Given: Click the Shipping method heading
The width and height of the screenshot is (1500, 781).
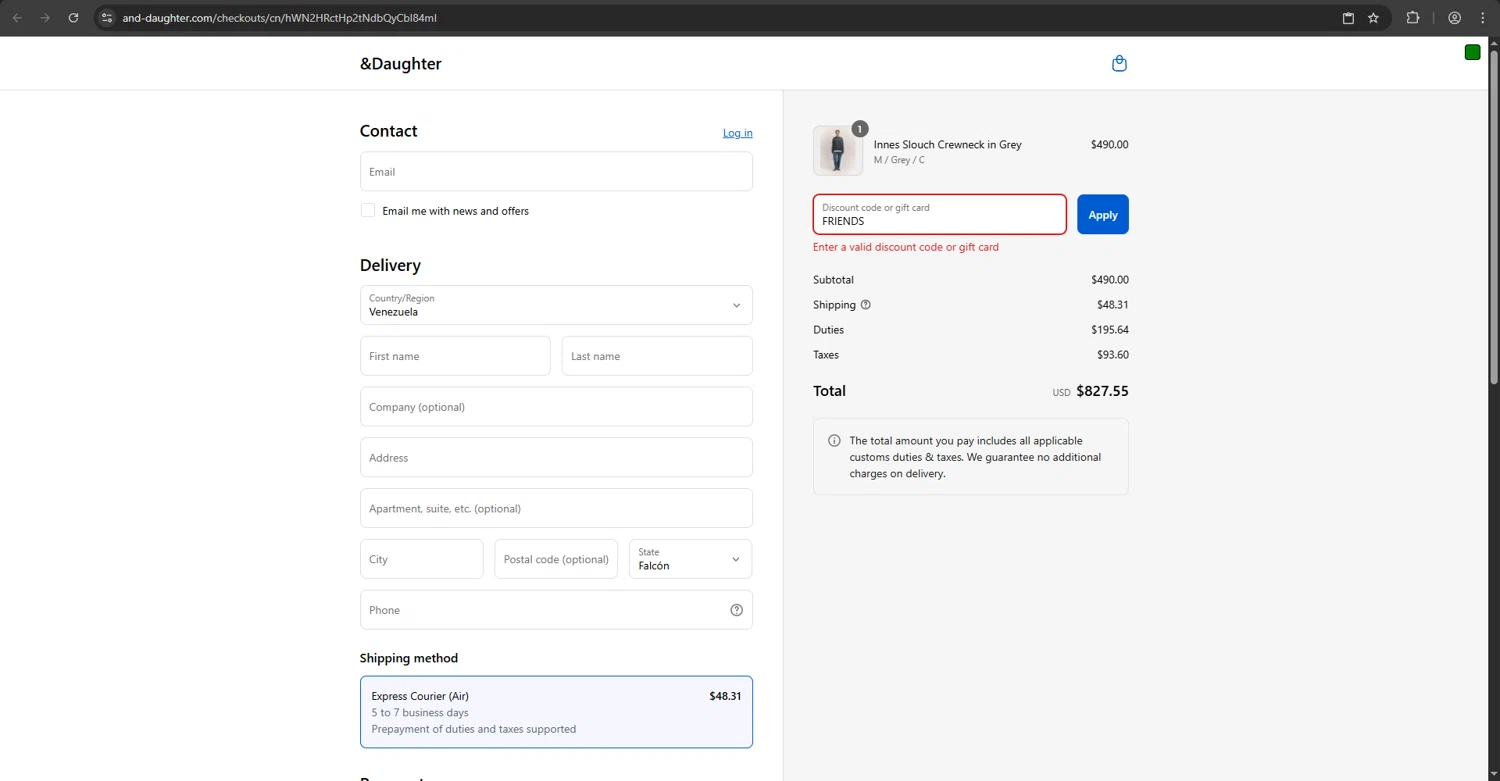Looking at the screenshot, I should point(409,658).
